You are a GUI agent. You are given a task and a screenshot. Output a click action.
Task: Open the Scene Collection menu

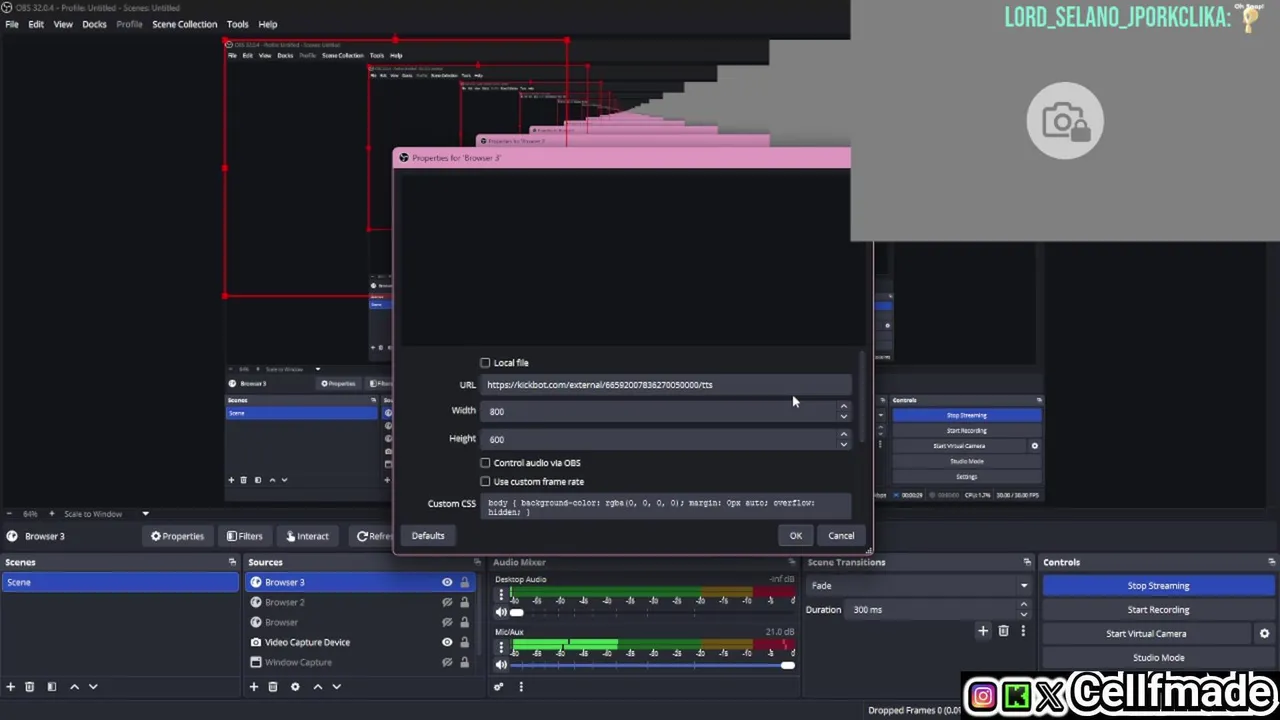tap(184, 24)
